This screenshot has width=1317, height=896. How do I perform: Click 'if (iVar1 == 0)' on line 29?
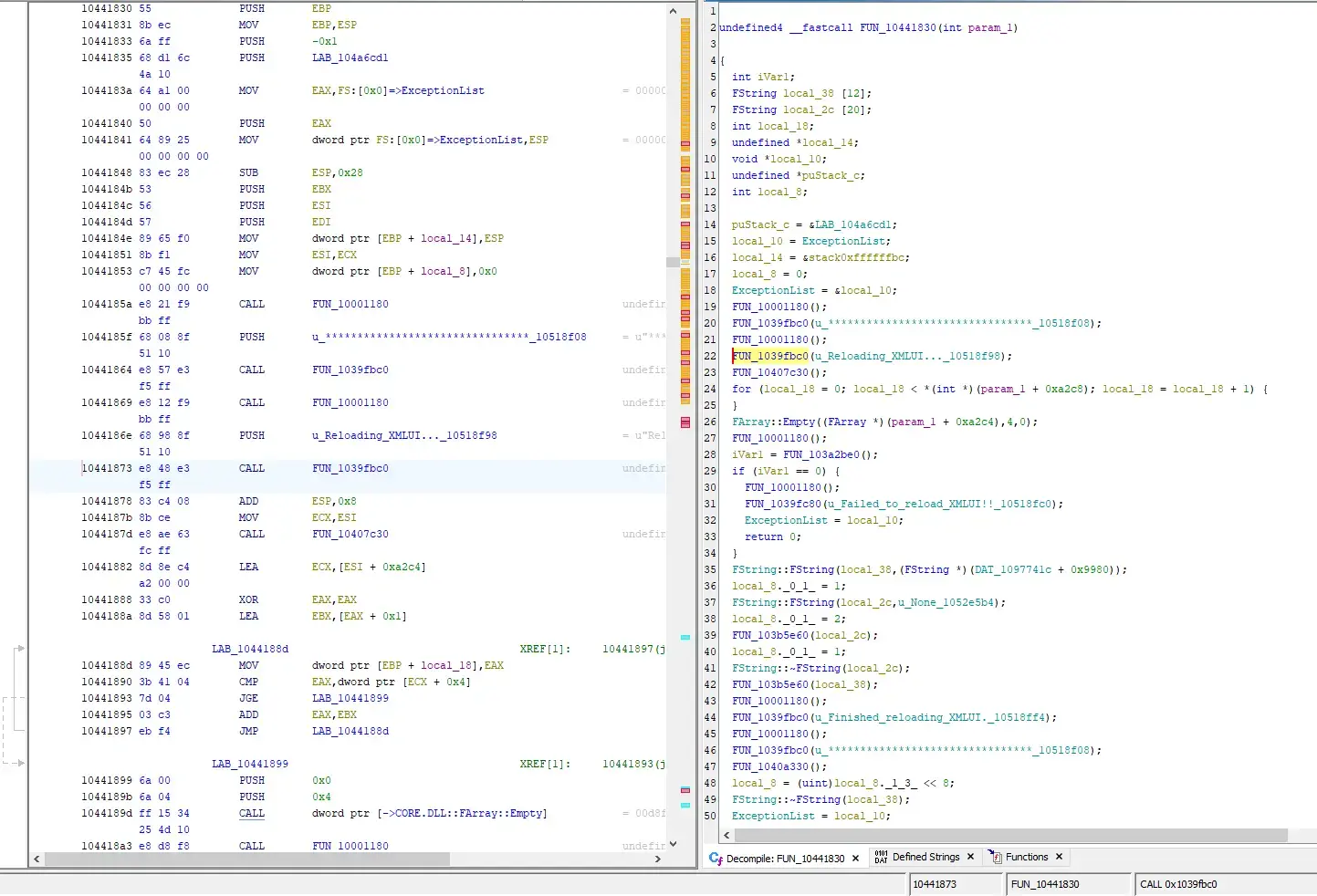pos(785,471)
